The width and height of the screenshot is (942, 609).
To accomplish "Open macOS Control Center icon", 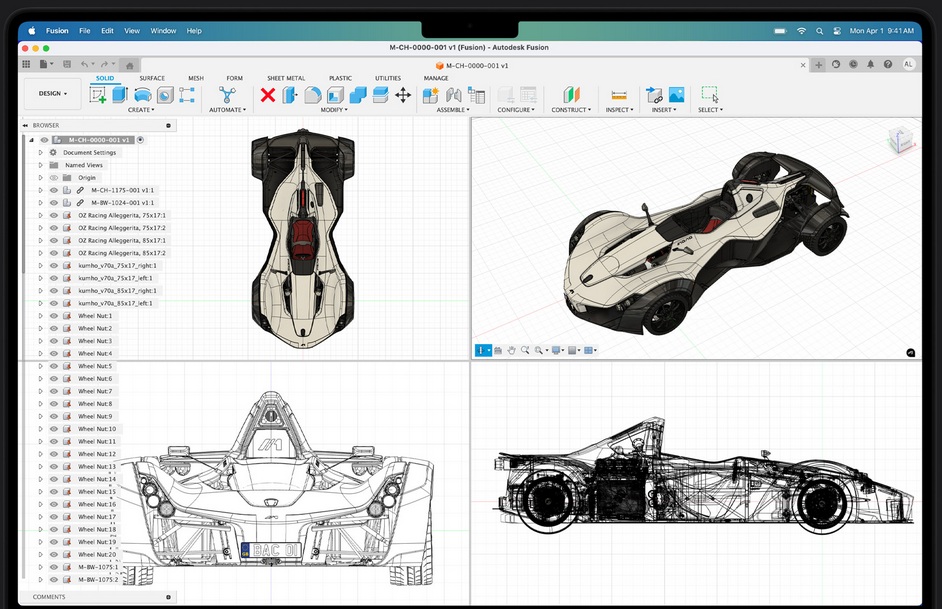I will point(837,31).
